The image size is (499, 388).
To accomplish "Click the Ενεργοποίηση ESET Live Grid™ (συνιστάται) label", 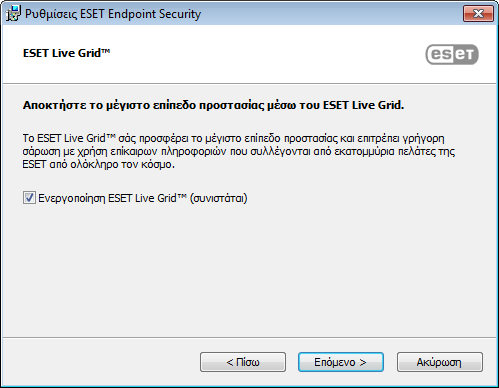I will (x=143, y=198).
